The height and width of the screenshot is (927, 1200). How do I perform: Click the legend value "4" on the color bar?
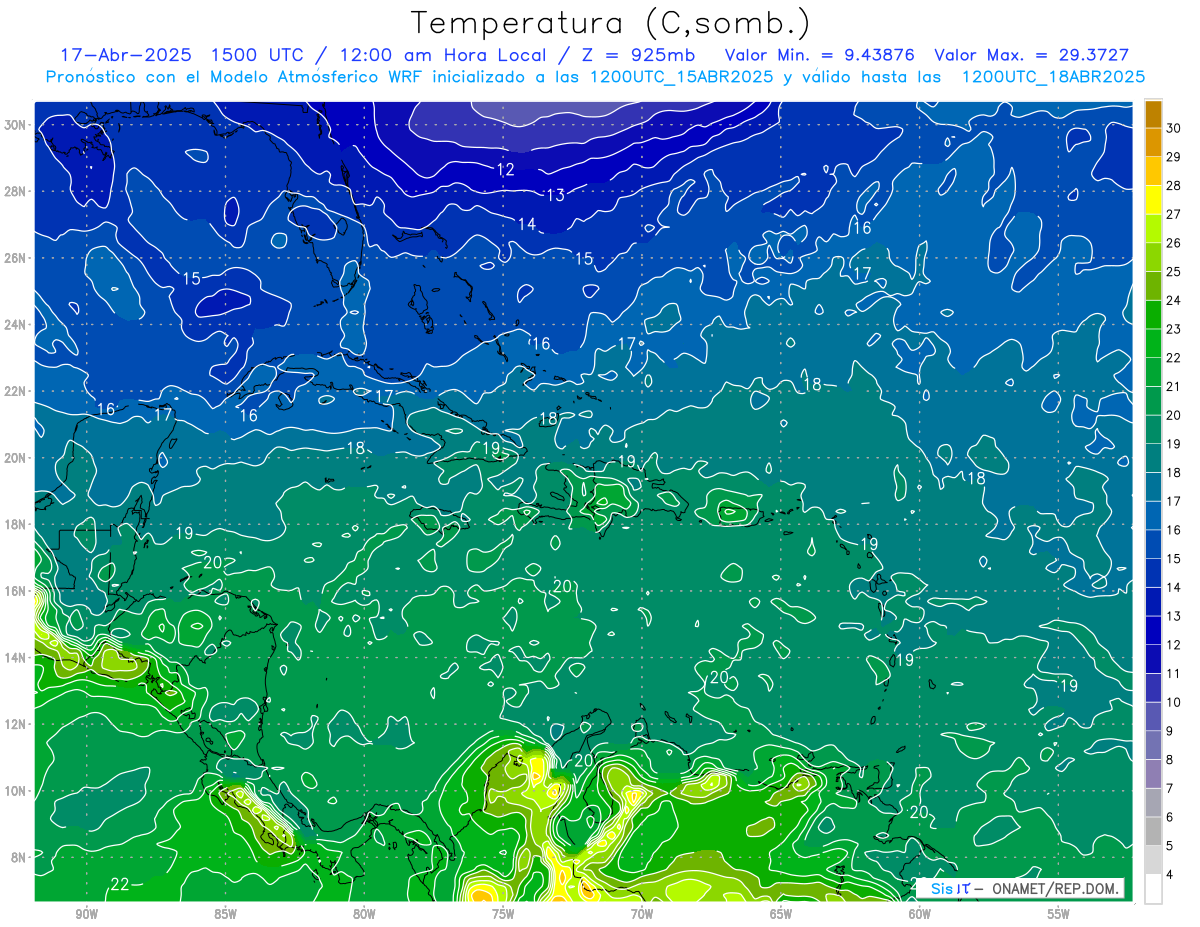pos(1170,874)
